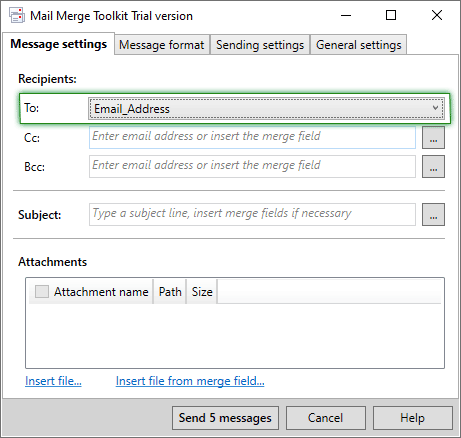Click the Send 5 messages button
The height and width of the screenshot is (438, 461).
pyautogui.click(x=225, y=418)
